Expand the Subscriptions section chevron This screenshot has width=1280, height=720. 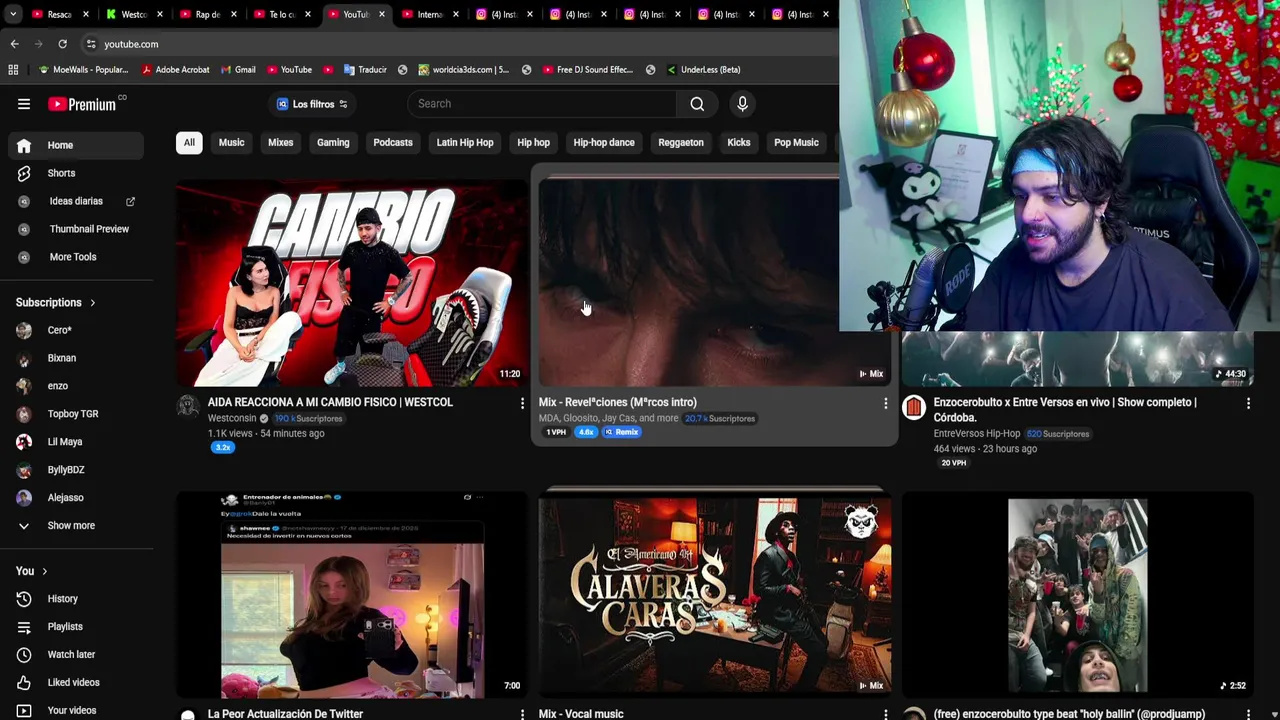point(93,303)
